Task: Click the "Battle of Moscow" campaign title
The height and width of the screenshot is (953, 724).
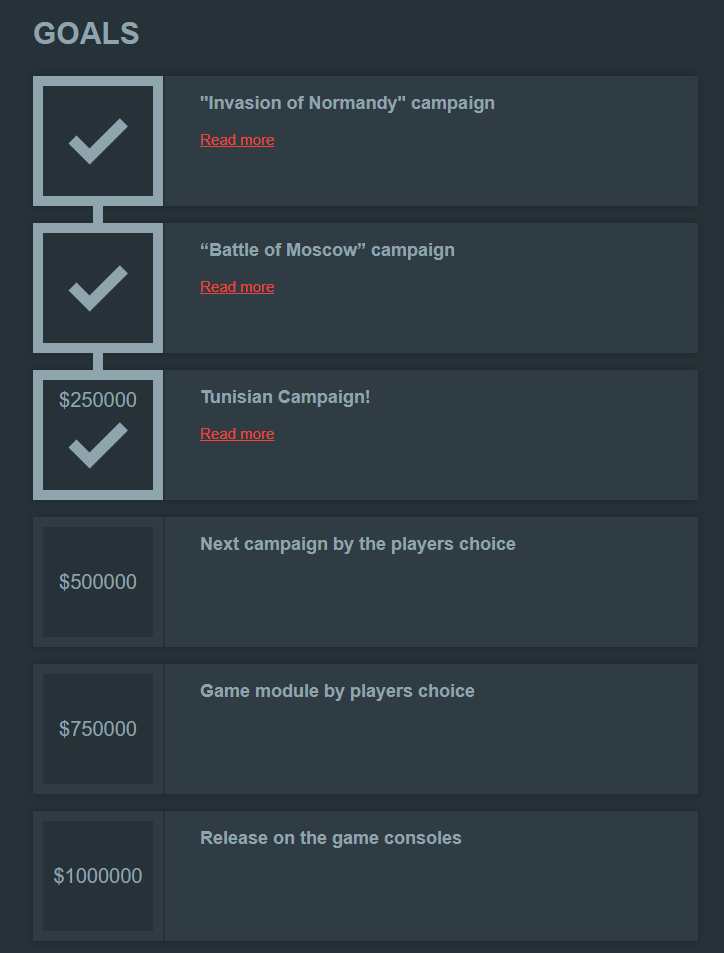Action: (327, 250)
